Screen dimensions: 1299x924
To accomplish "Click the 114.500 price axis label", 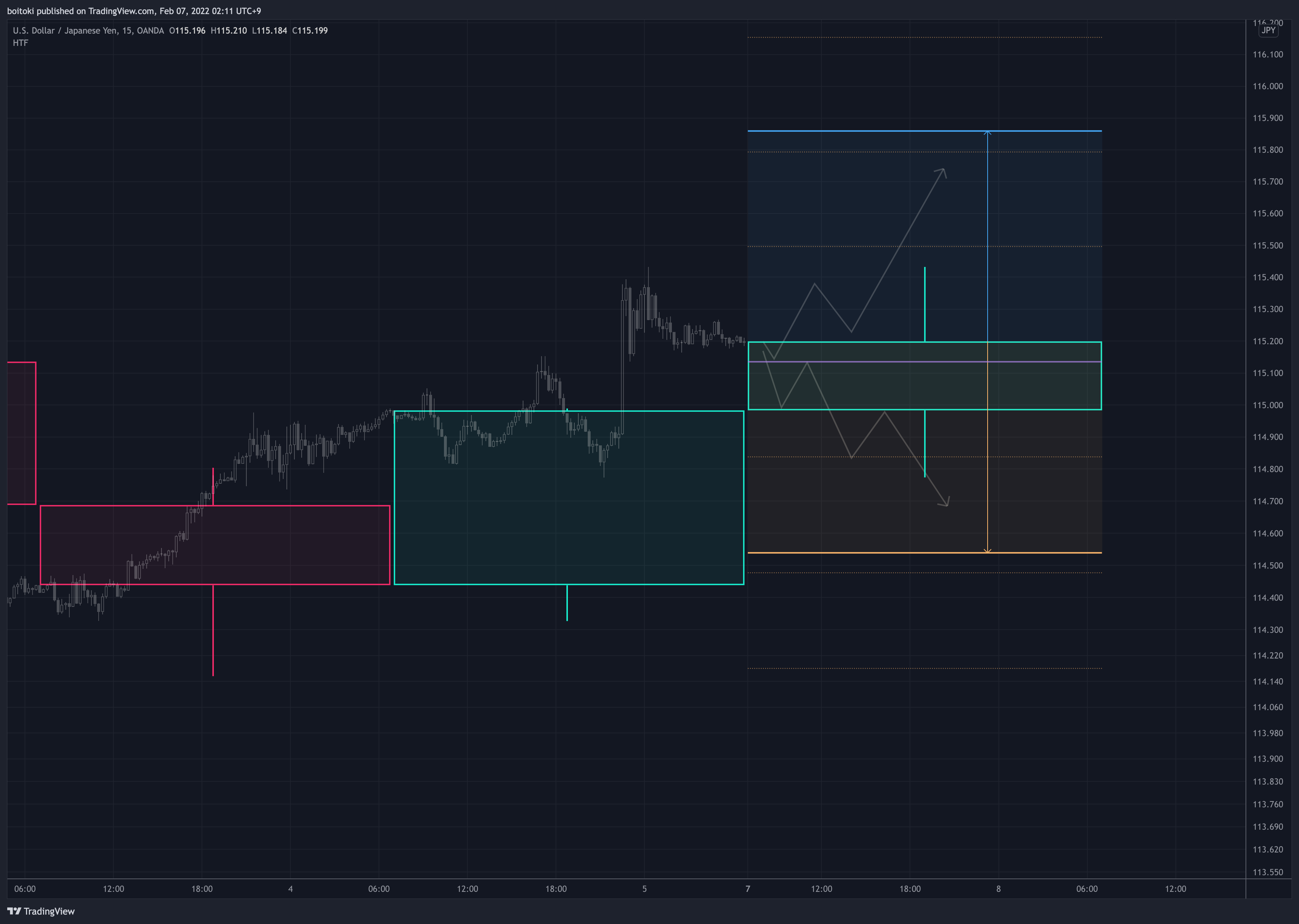I will (1268, 566).
